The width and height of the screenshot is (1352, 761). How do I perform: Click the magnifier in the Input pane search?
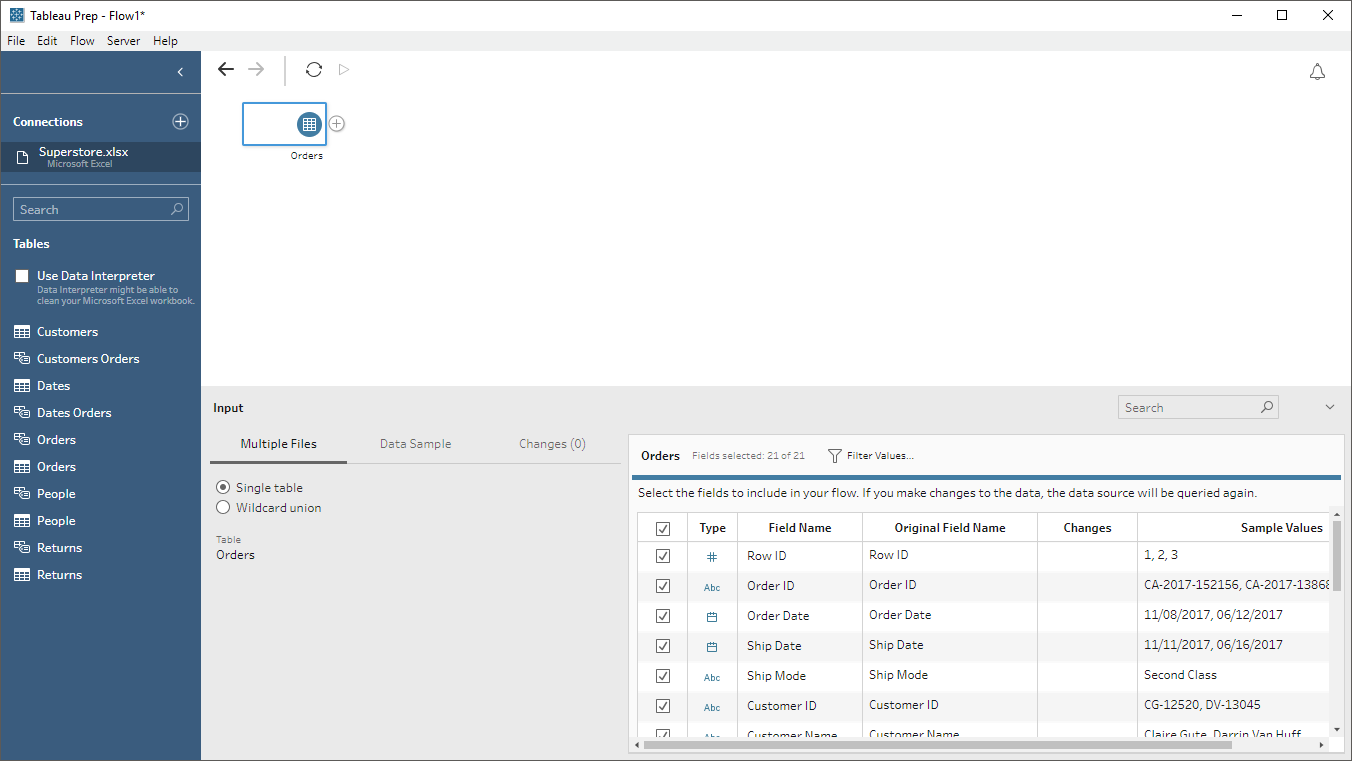pyautogui.click(x=1267, y=407)
